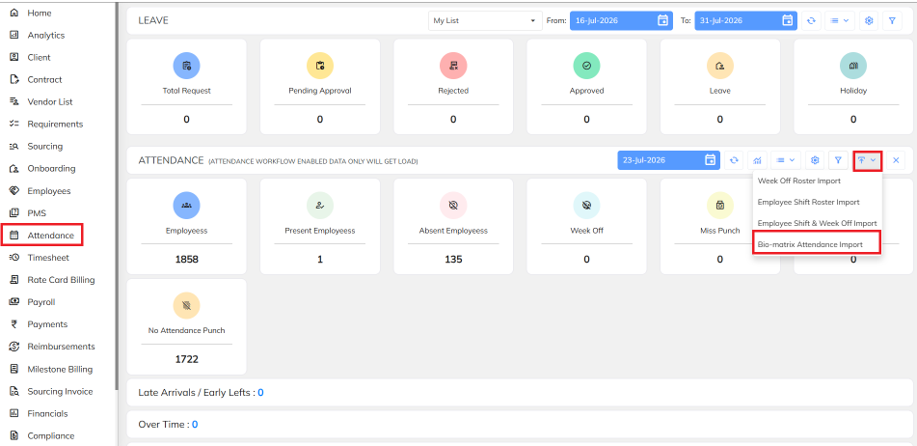
Task: Go to Payroll in the sidebar
Action: tap(41, 302)
